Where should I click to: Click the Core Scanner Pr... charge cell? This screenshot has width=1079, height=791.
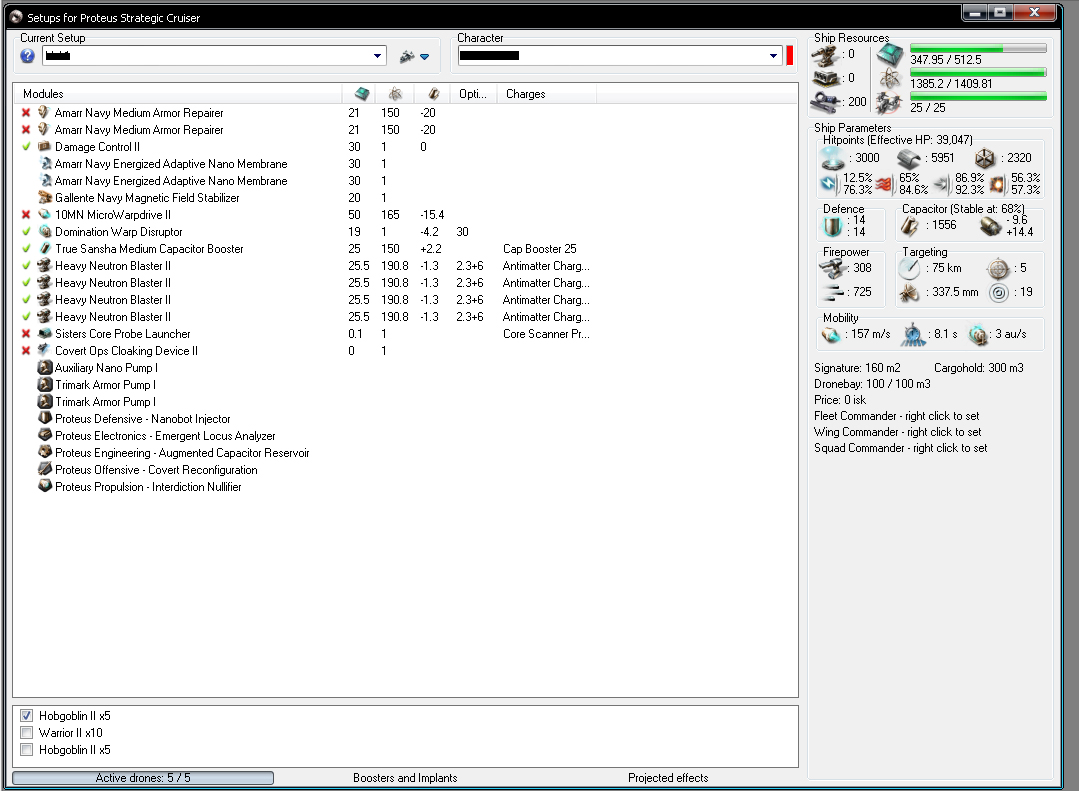(x=546, y=334)
